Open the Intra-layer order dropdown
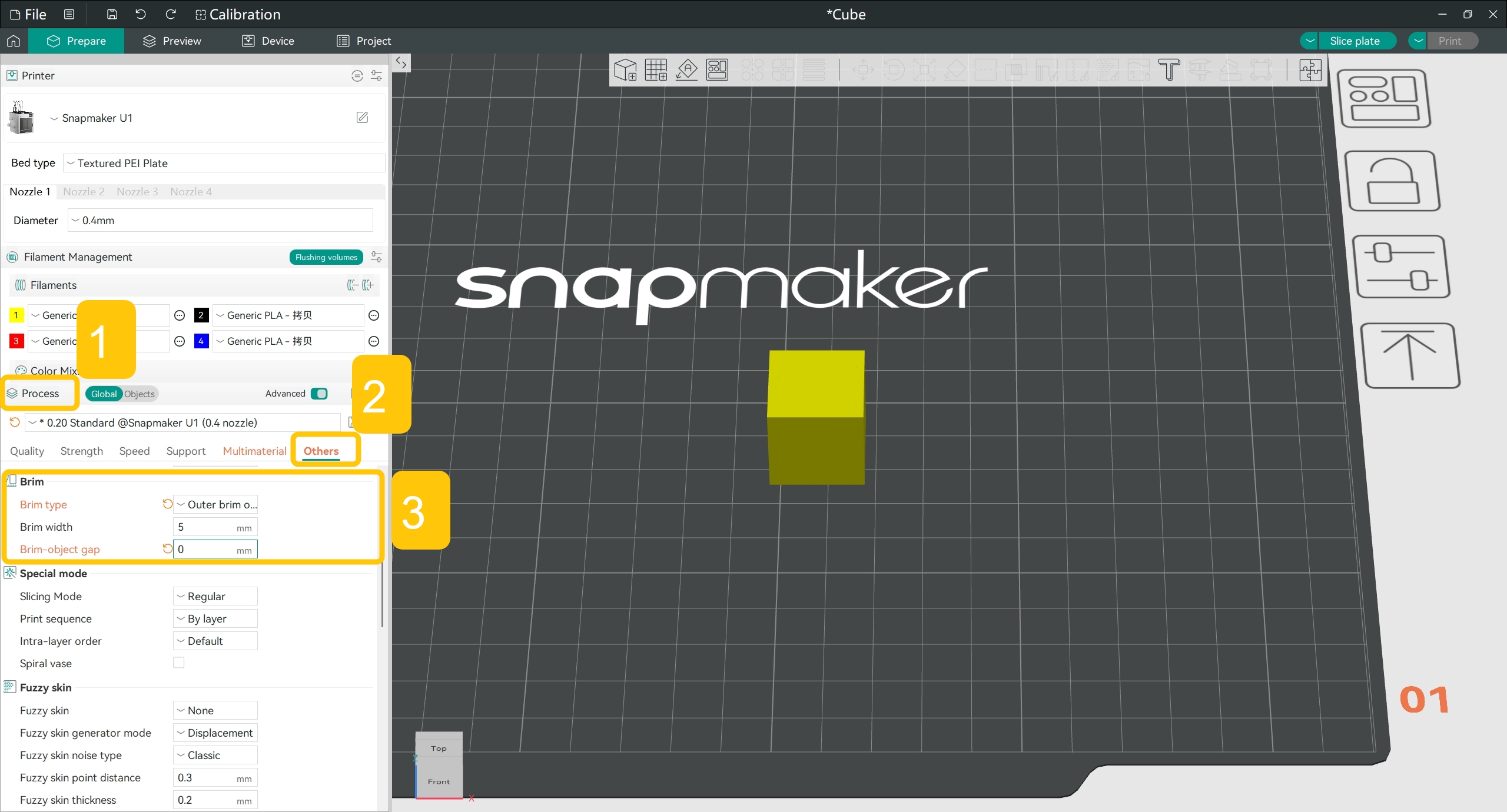 click(x=215, y=641)
